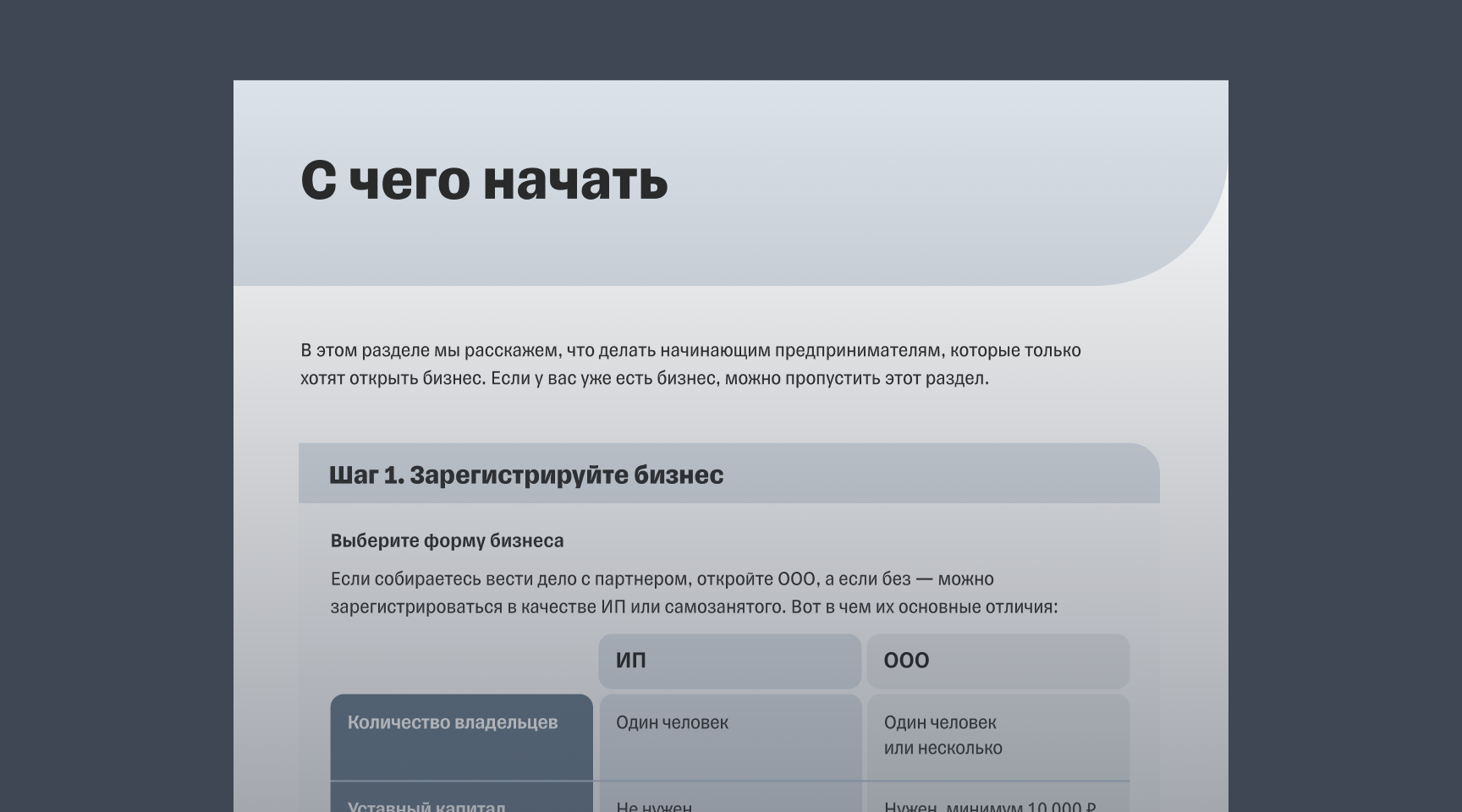Click the 'Нужен, минимум 10 000 ₽' cell
This screenshot has height=812, width=1462.
tap(998, 797)
